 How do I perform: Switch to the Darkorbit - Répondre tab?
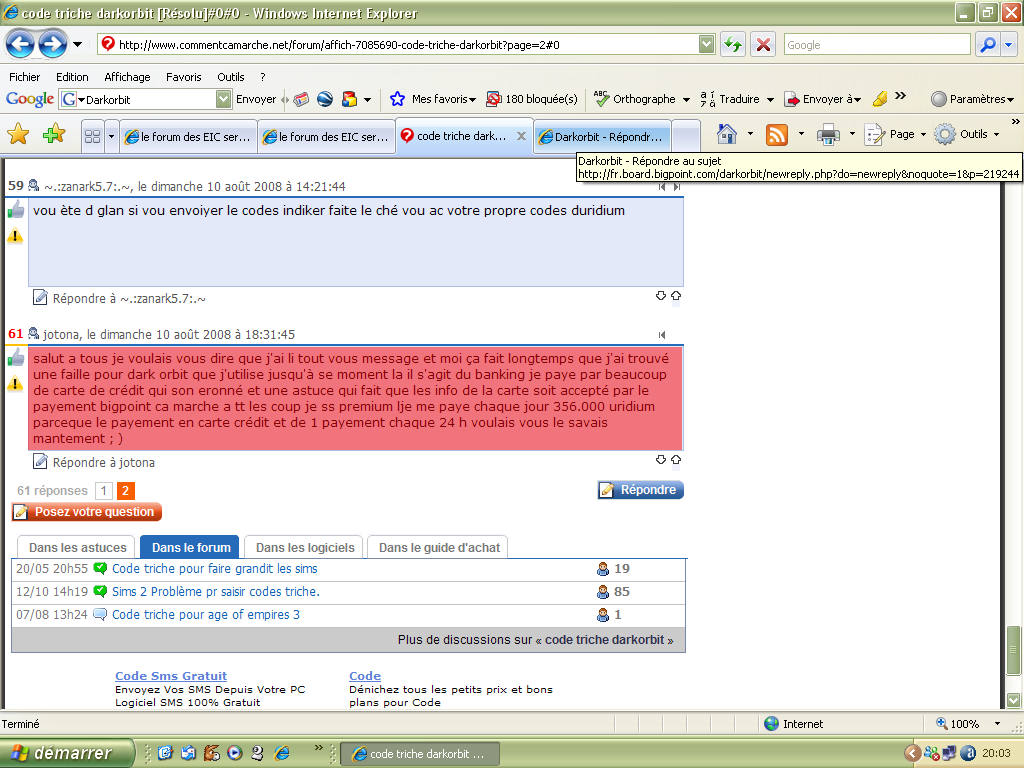(602, 136)
